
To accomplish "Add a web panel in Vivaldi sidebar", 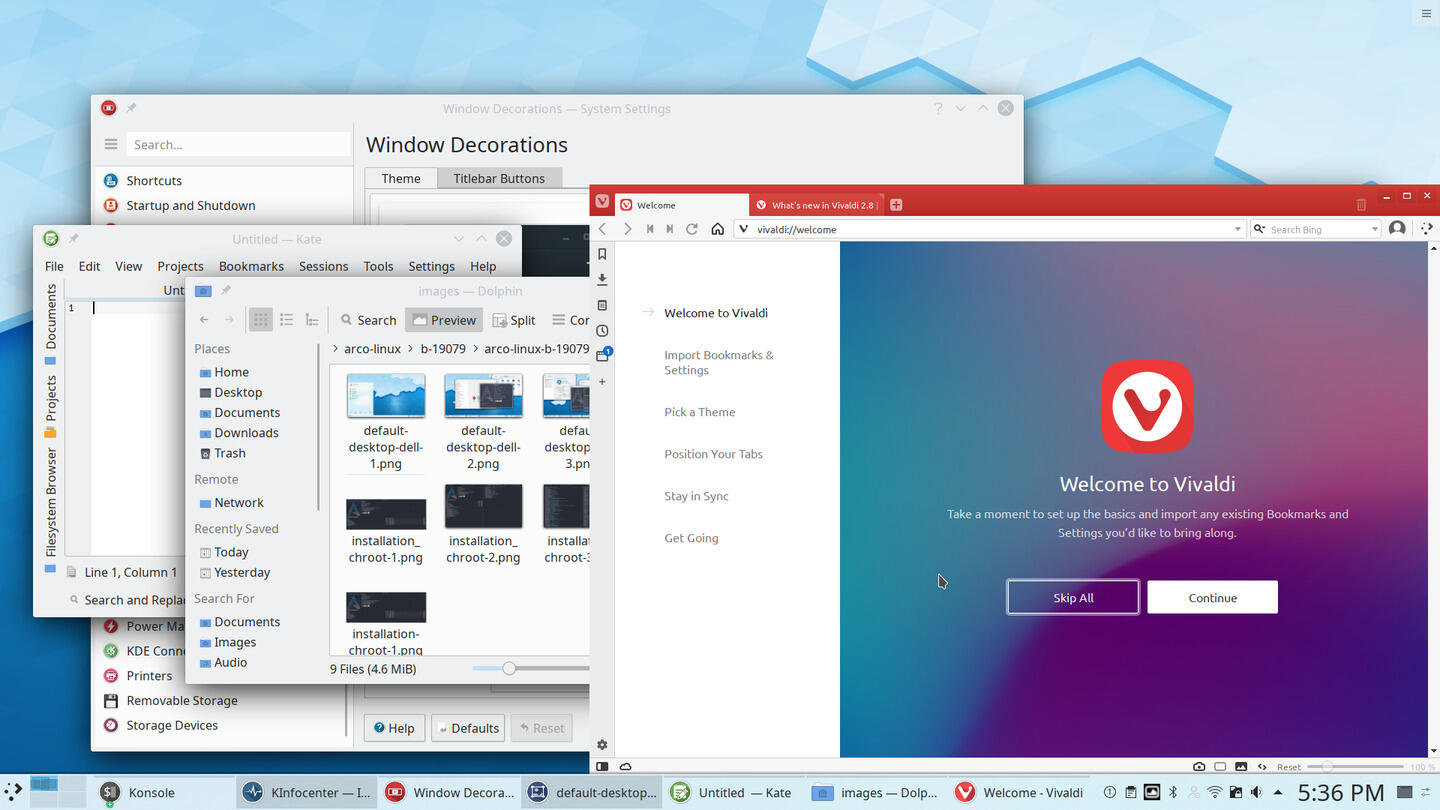I will pos(602,382).
